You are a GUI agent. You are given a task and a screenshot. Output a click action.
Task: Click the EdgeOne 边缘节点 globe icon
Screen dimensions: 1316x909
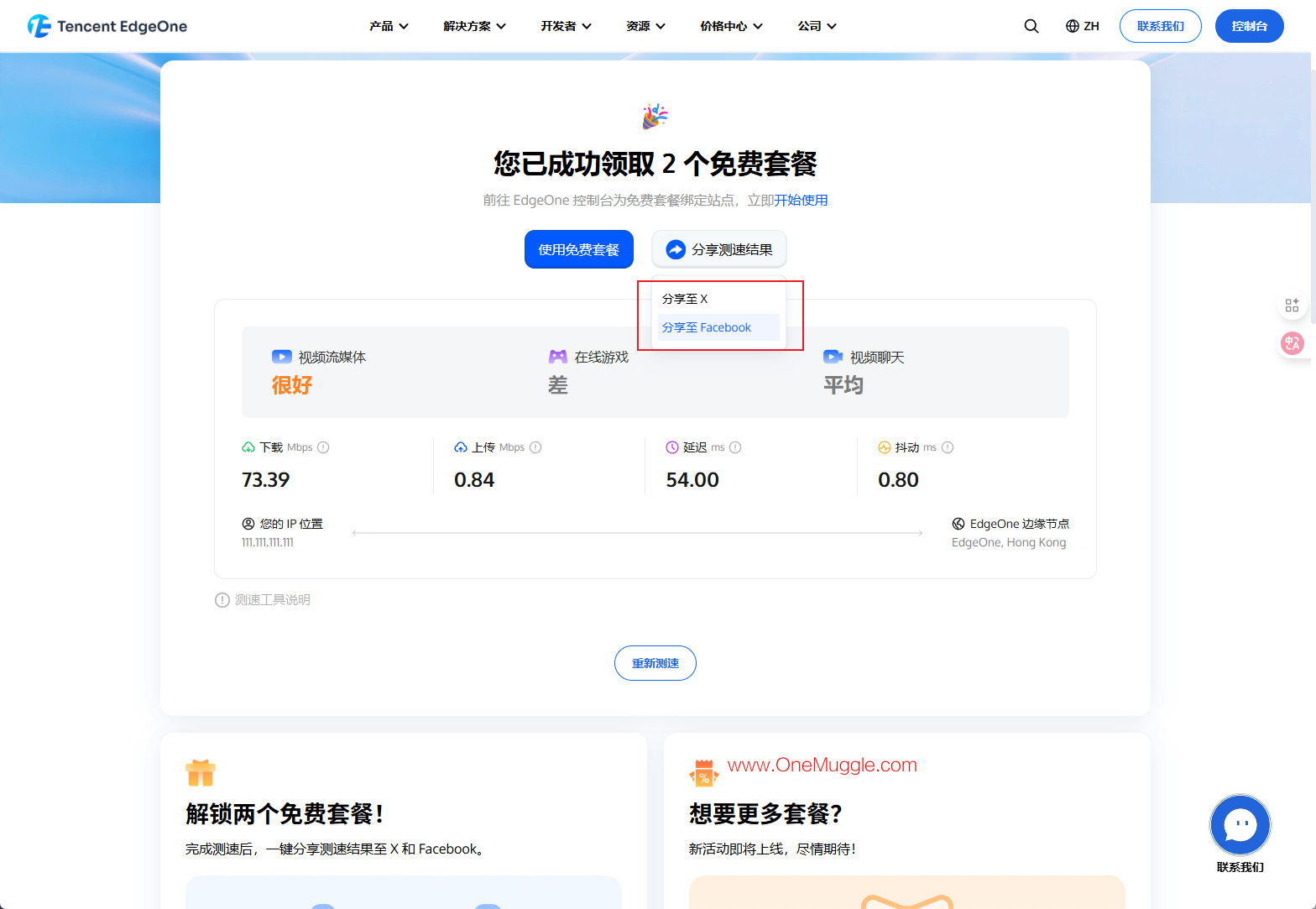[x=958, y=524]
